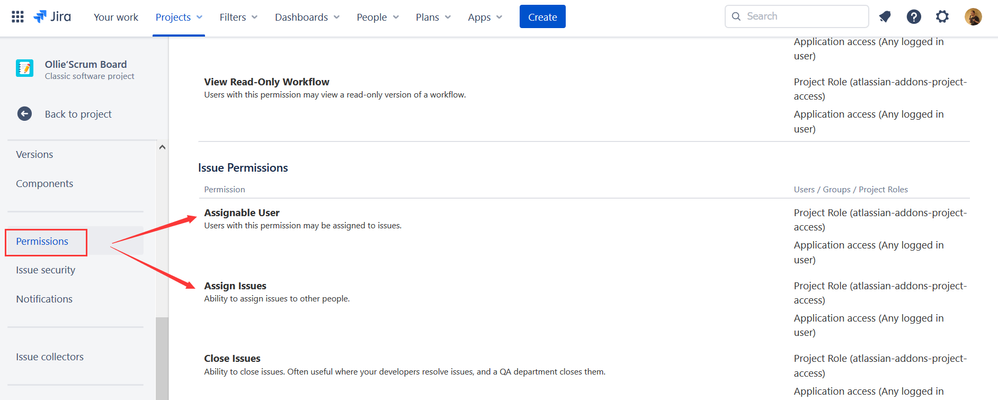Click 'Ability to assign issues to other people' text
The height and width of the screenshot is (400, 998).
point(277,299)
